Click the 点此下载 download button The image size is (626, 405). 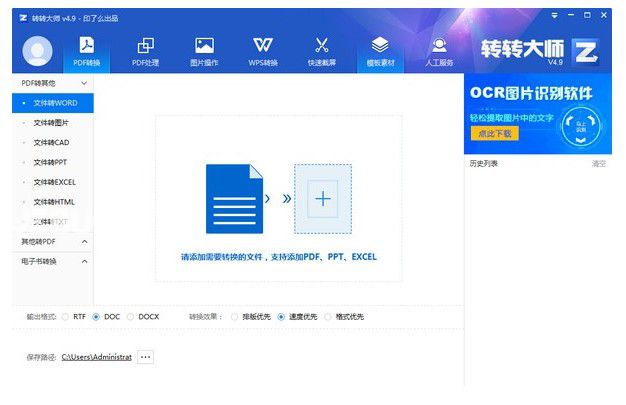coord(495,133)
